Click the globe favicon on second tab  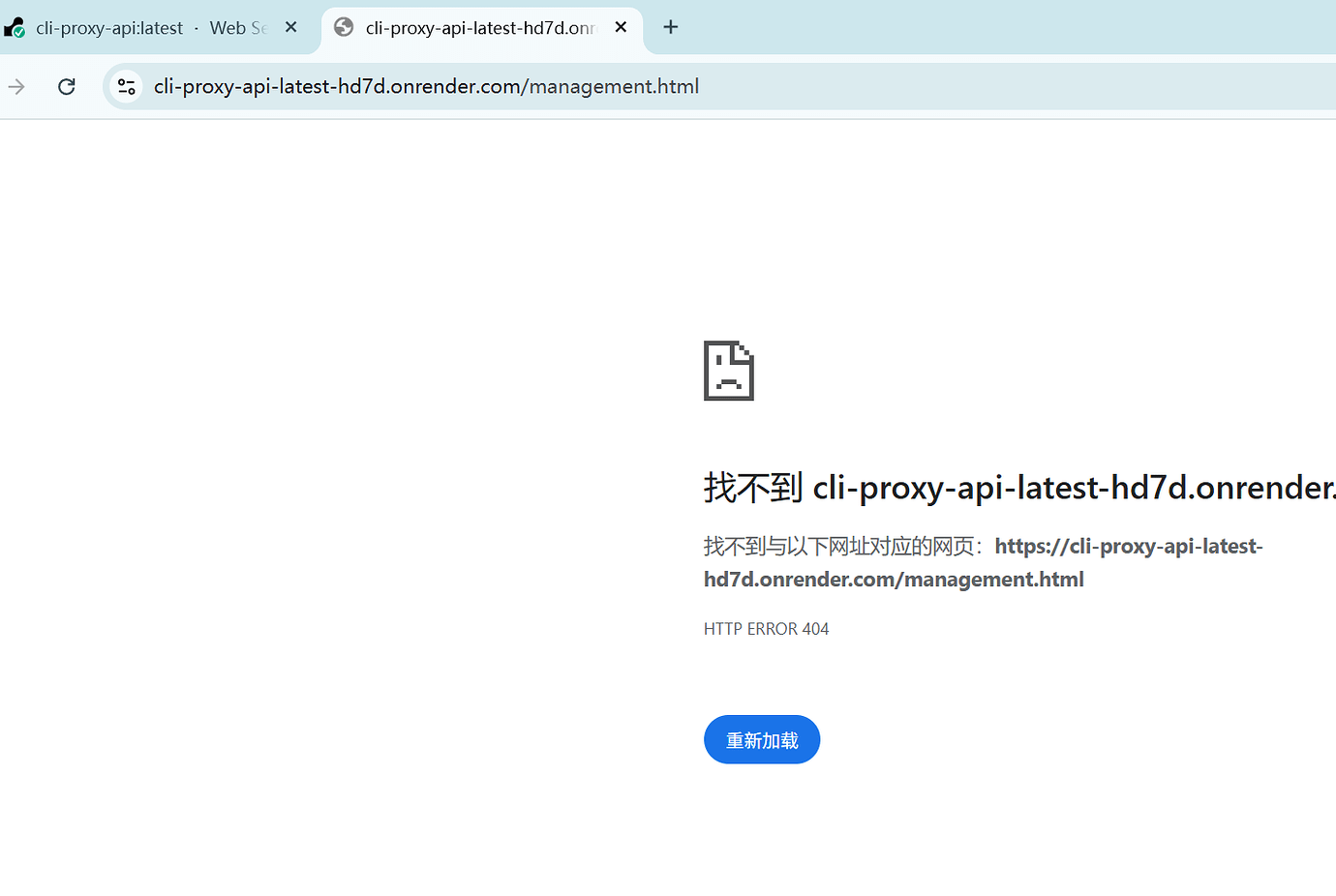pos(344,27)
